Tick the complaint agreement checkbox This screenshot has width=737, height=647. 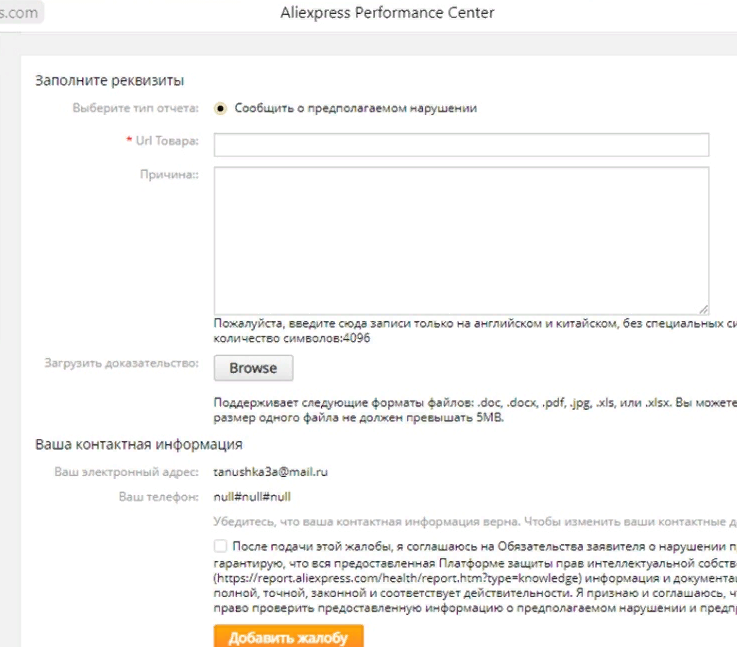click(220, 546)
